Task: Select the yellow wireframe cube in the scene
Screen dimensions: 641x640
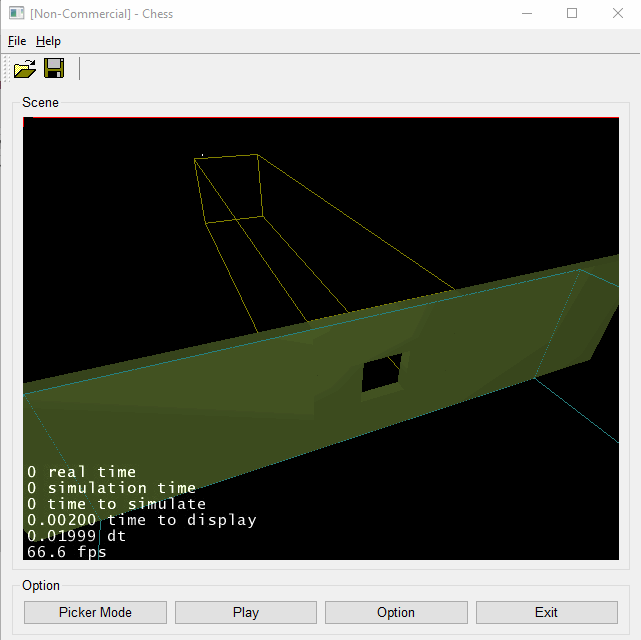Action: tap(230, 187)
